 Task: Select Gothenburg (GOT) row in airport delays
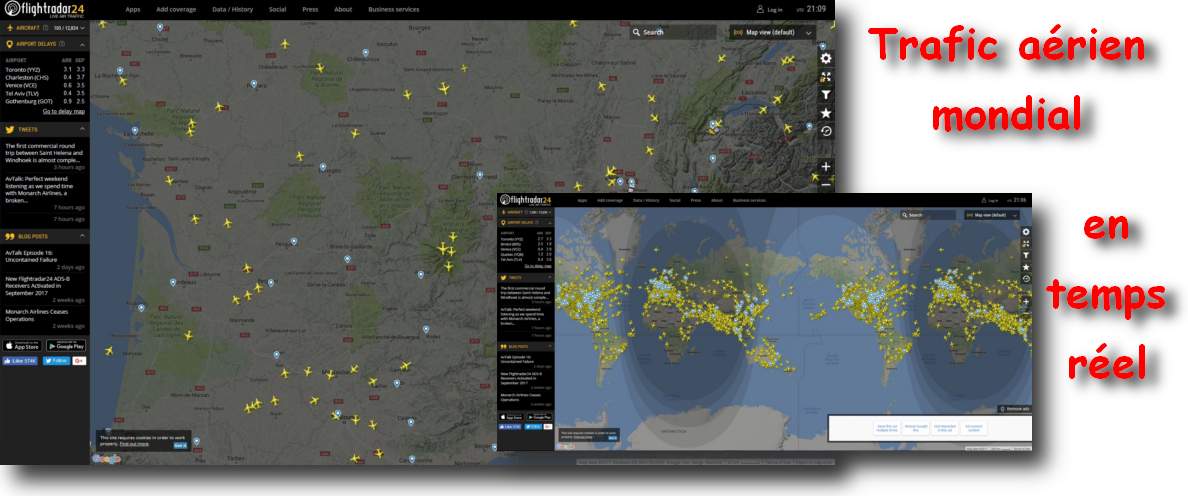tap(45, 101)
